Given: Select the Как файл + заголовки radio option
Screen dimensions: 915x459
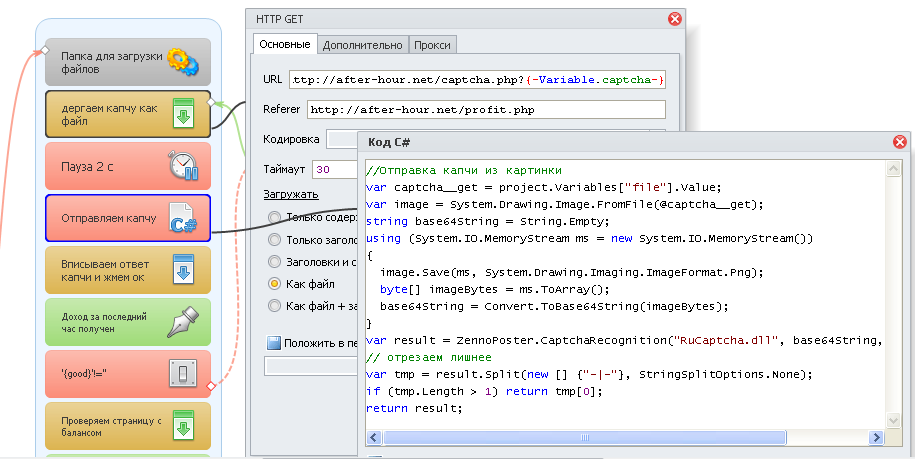Looking at the screenshot, I should [x=274, y=306].
